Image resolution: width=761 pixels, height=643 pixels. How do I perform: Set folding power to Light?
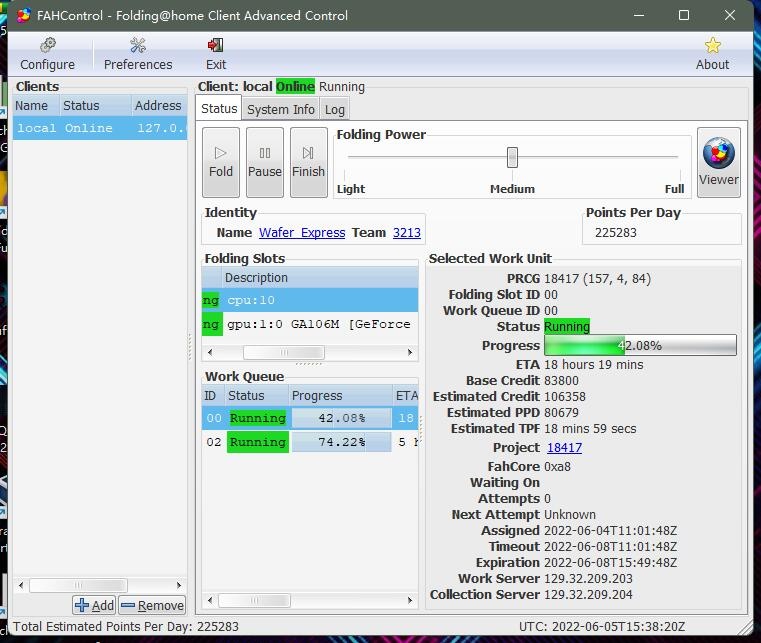351,189
